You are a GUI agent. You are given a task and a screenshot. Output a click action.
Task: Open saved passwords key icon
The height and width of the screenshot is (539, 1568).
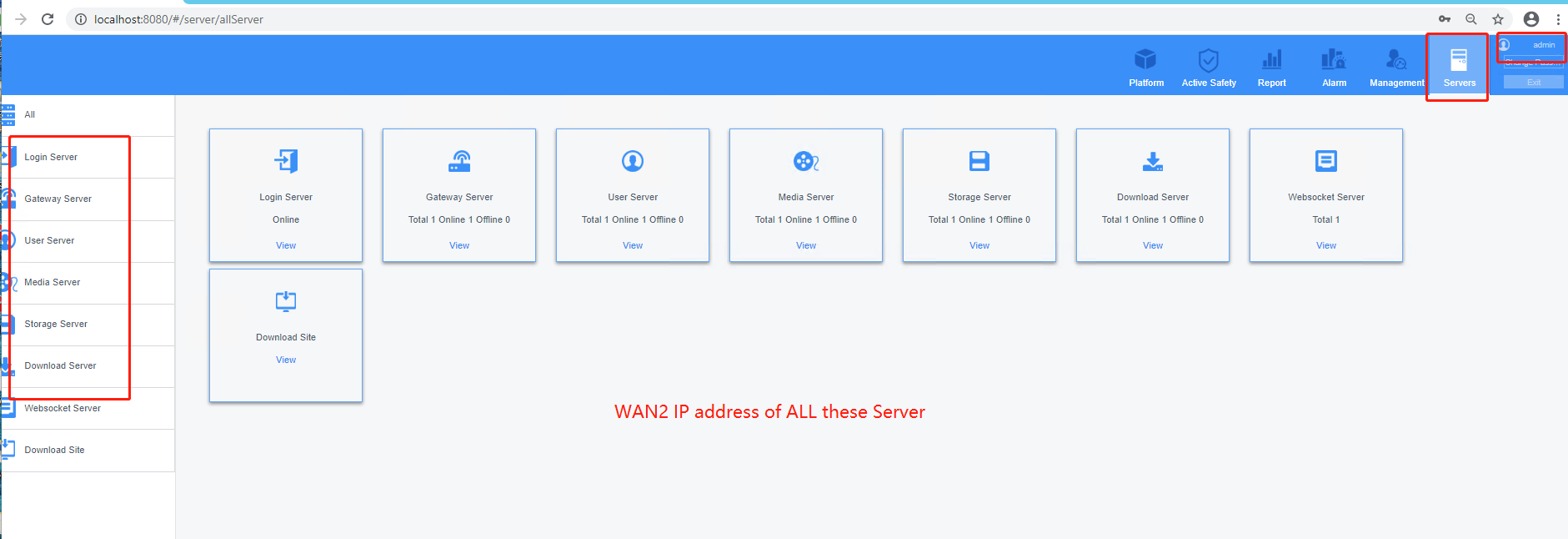pos(1445,19)
